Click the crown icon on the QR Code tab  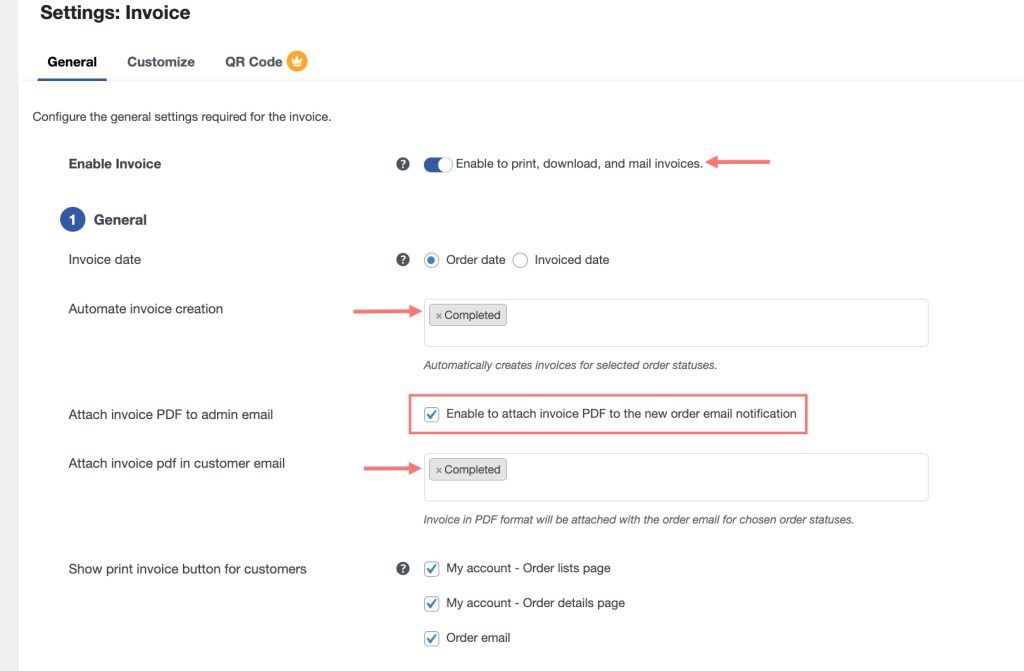point(297,60)
